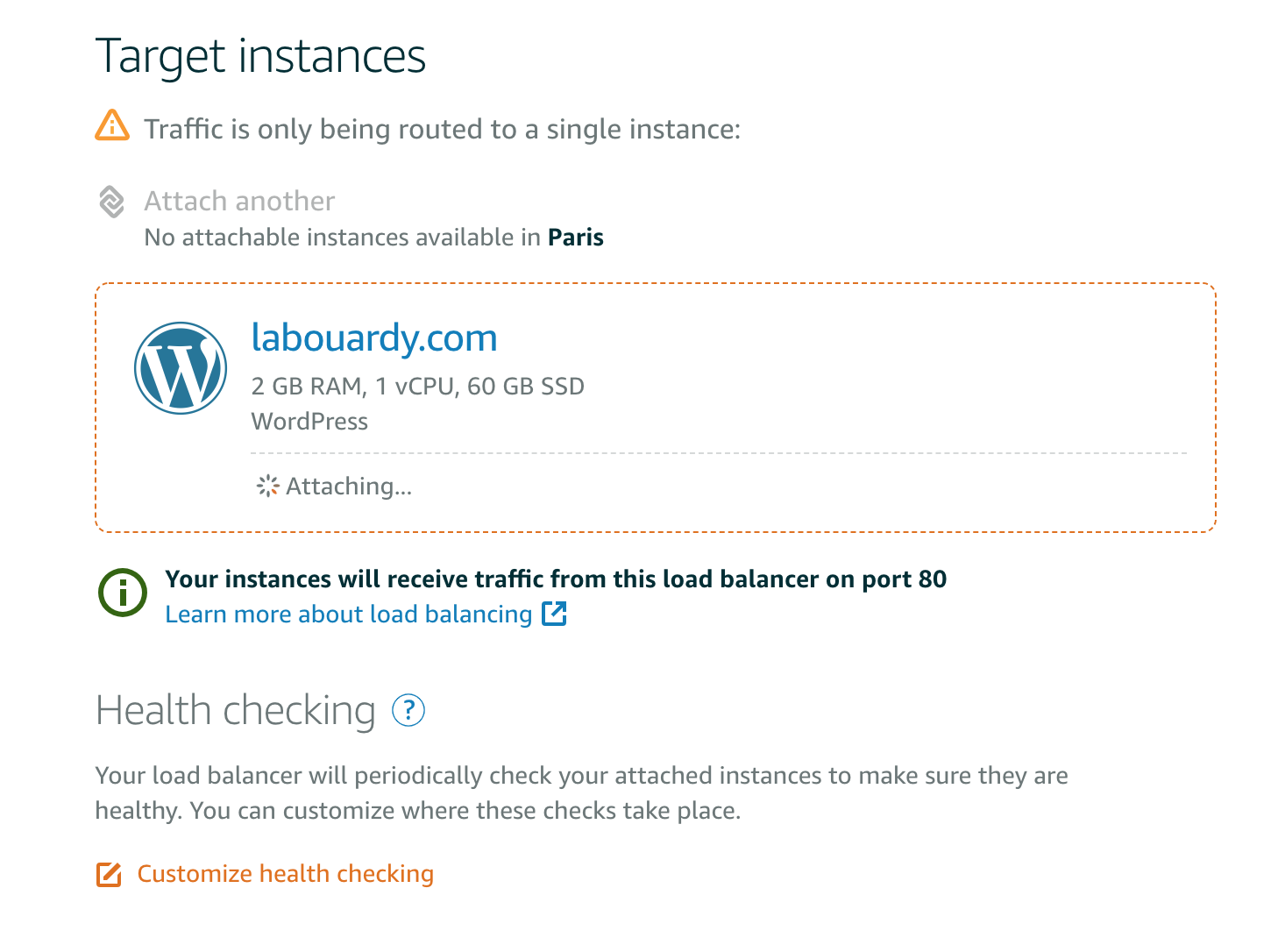Screen dimensions: 1285x952
Task: Click the orange warning triangle icon
Action: pyautogui.click(x=112, y=126)
